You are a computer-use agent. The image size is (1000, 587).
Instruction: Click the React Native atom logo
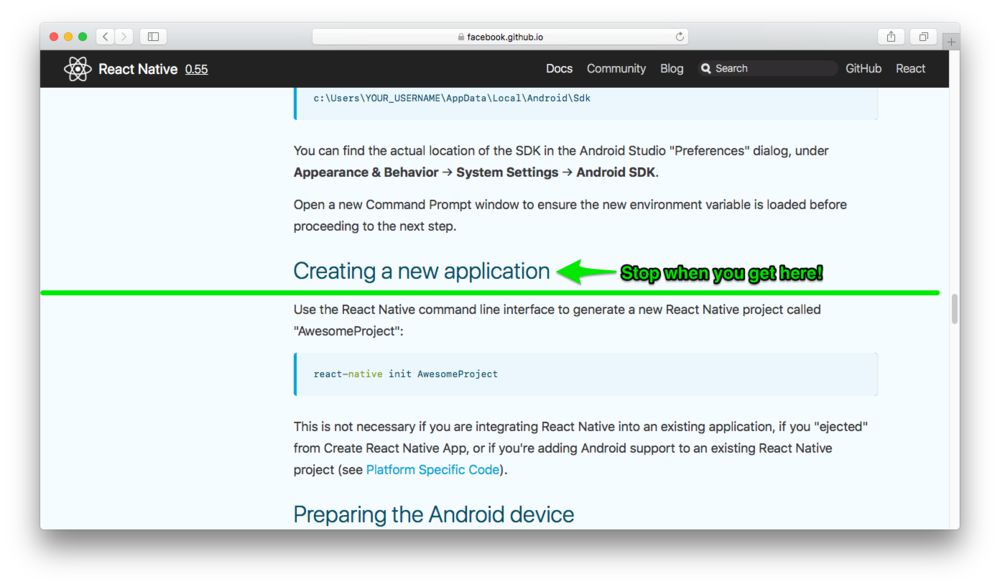78,69
